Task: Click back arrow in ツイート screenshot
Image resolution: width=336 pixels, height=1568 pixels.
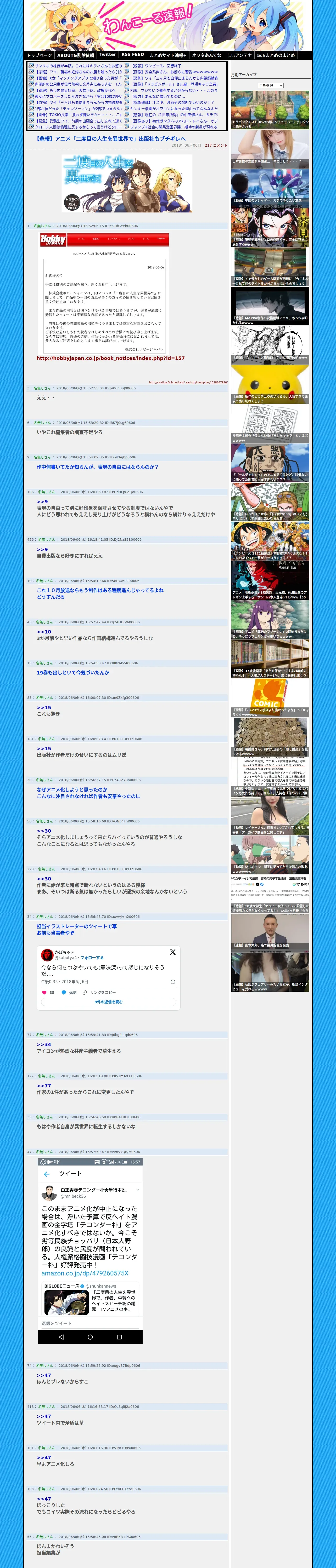Action: click(x=47, y=1174)
